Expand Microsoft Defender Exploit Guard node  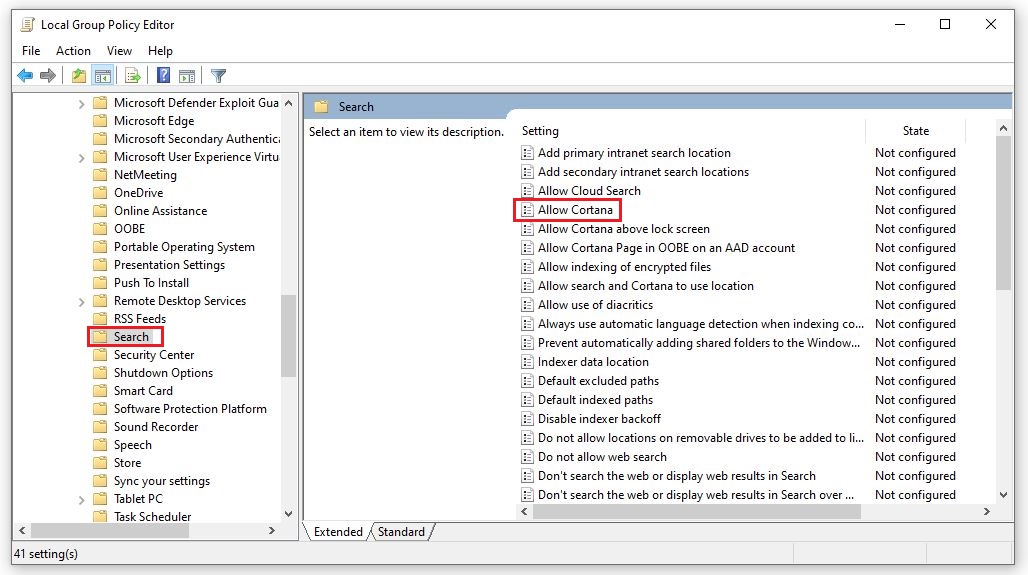point(82,103)
